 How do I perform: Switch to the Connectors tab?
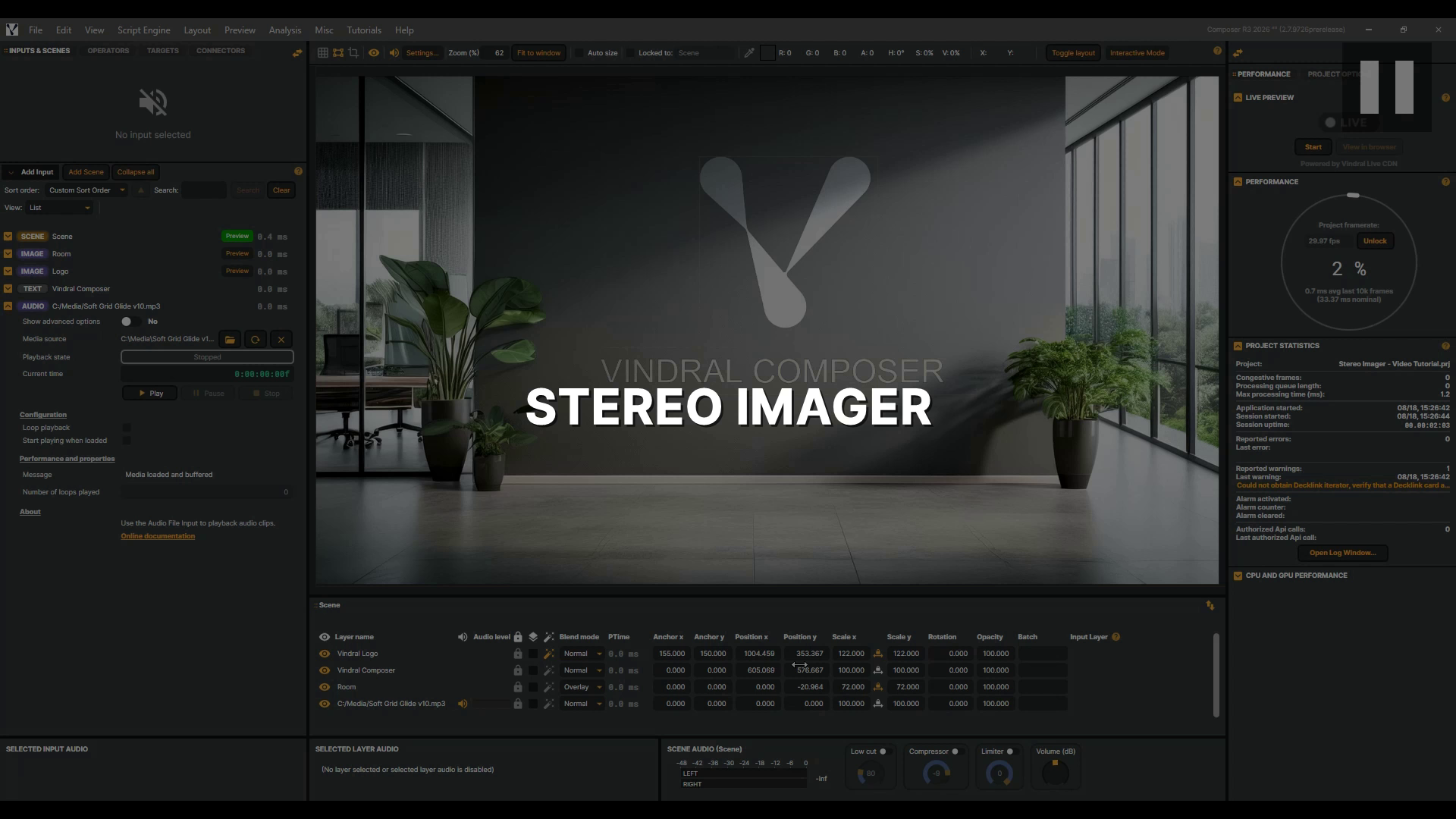[x=221, y=51]
